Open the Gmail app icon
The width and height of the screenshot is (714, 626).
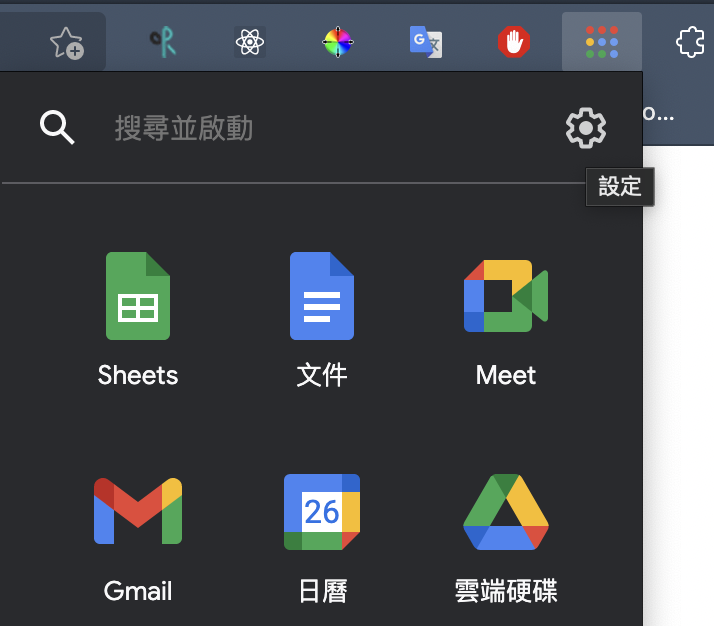(138, 511)
